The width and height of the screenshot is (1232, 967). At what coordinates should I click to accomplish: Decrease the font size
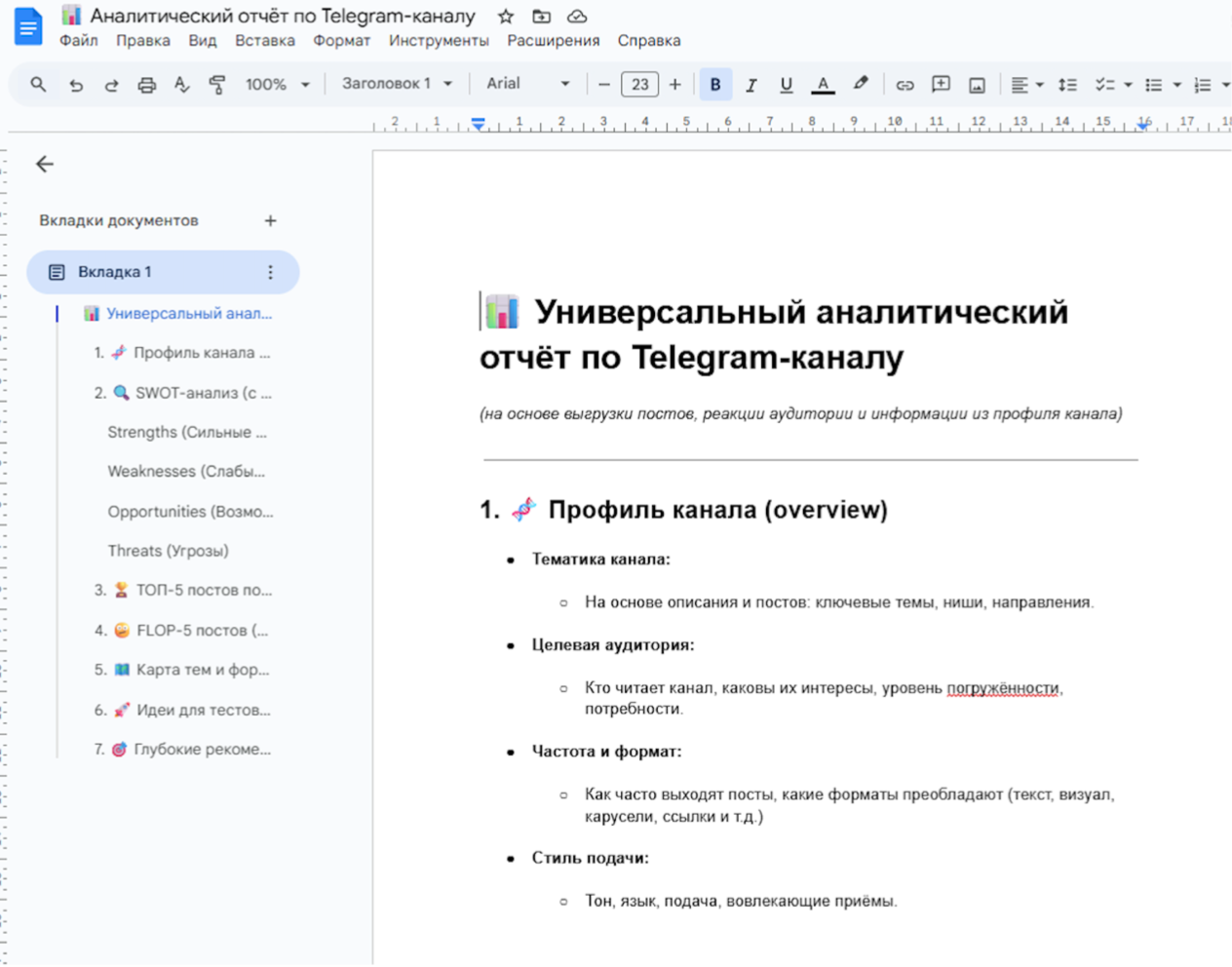(x=603, y=85)
